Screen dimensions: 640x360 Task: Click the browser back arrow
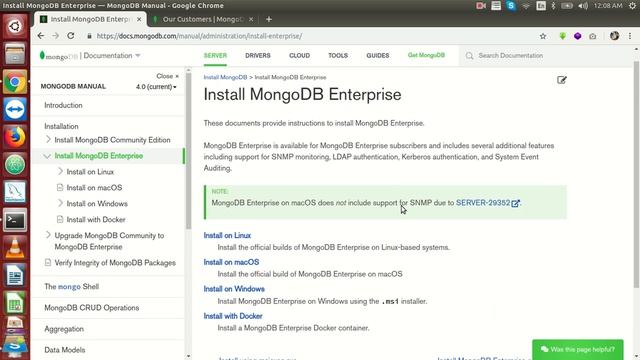pos(40,36)
